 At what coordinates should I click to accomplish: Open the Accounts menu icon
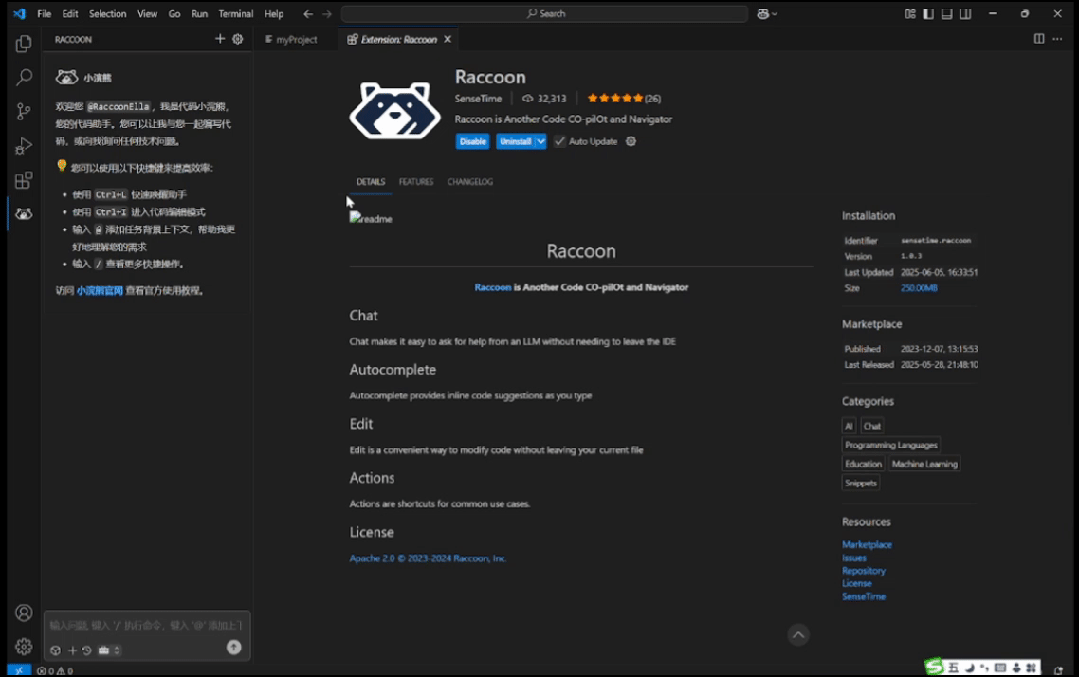point(23,612)
